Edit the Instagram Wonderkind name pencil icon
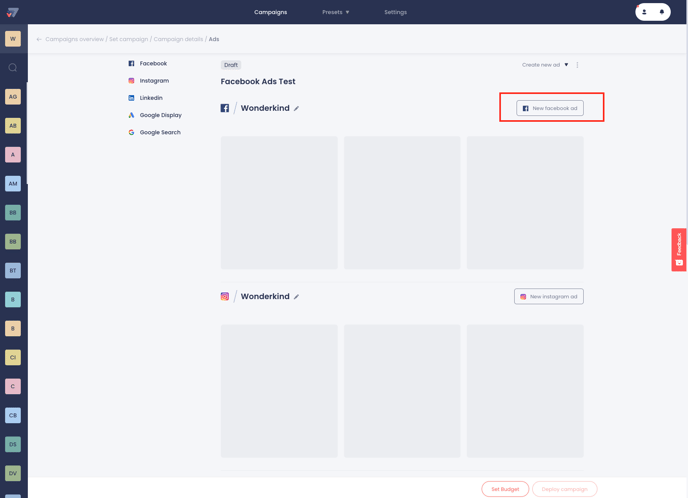The width and height of the screenshot is (688, 498). (297, 297)
